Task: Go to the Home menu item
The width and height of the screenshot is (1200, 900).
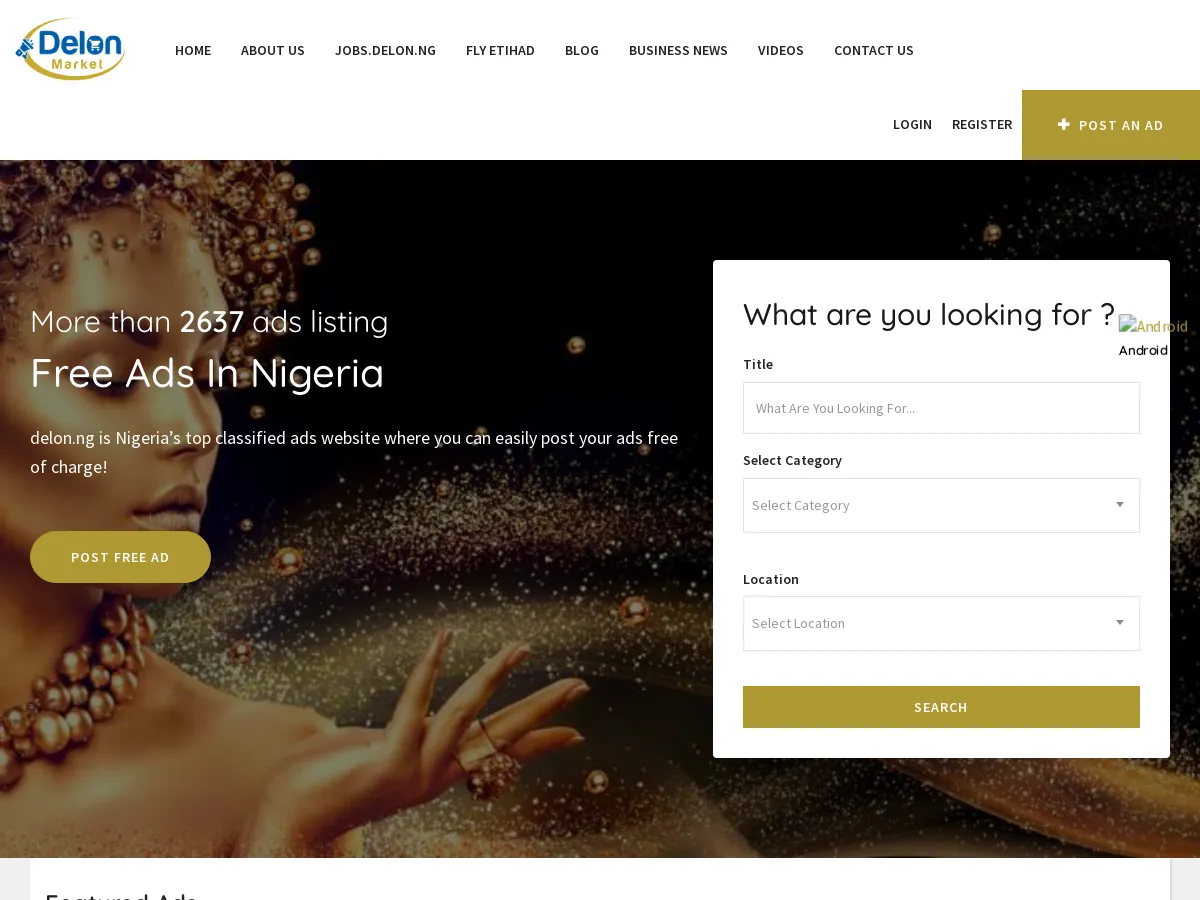Action: [193, 50]
